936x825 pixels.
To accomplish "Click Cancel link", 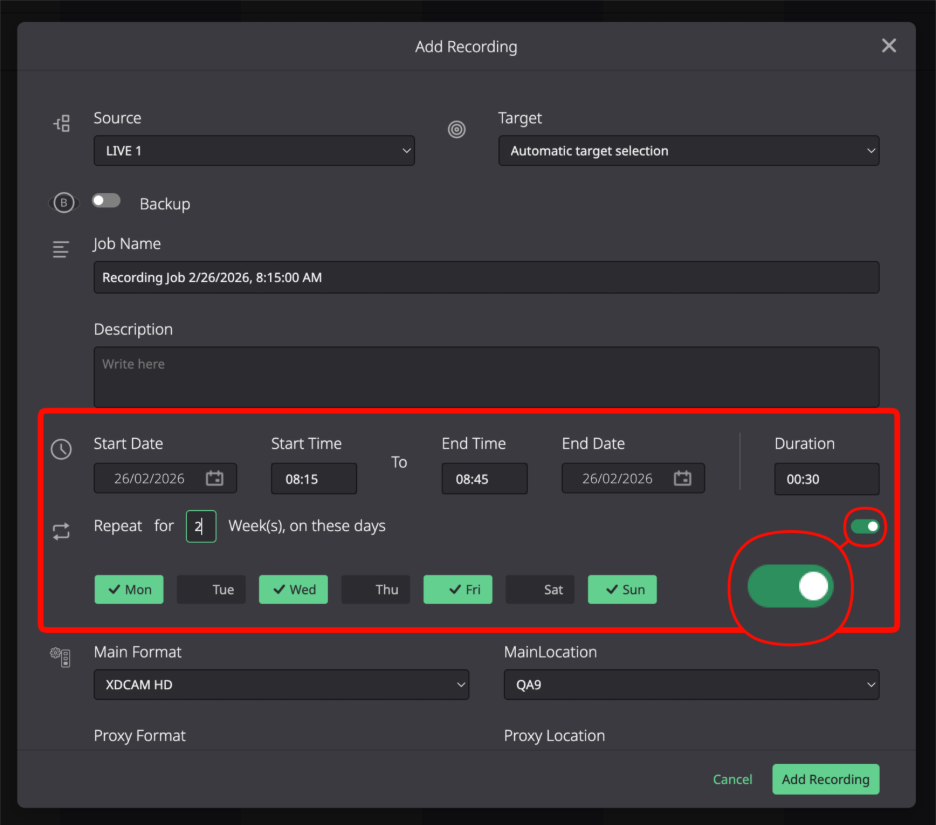I will (x=732, y=779).
